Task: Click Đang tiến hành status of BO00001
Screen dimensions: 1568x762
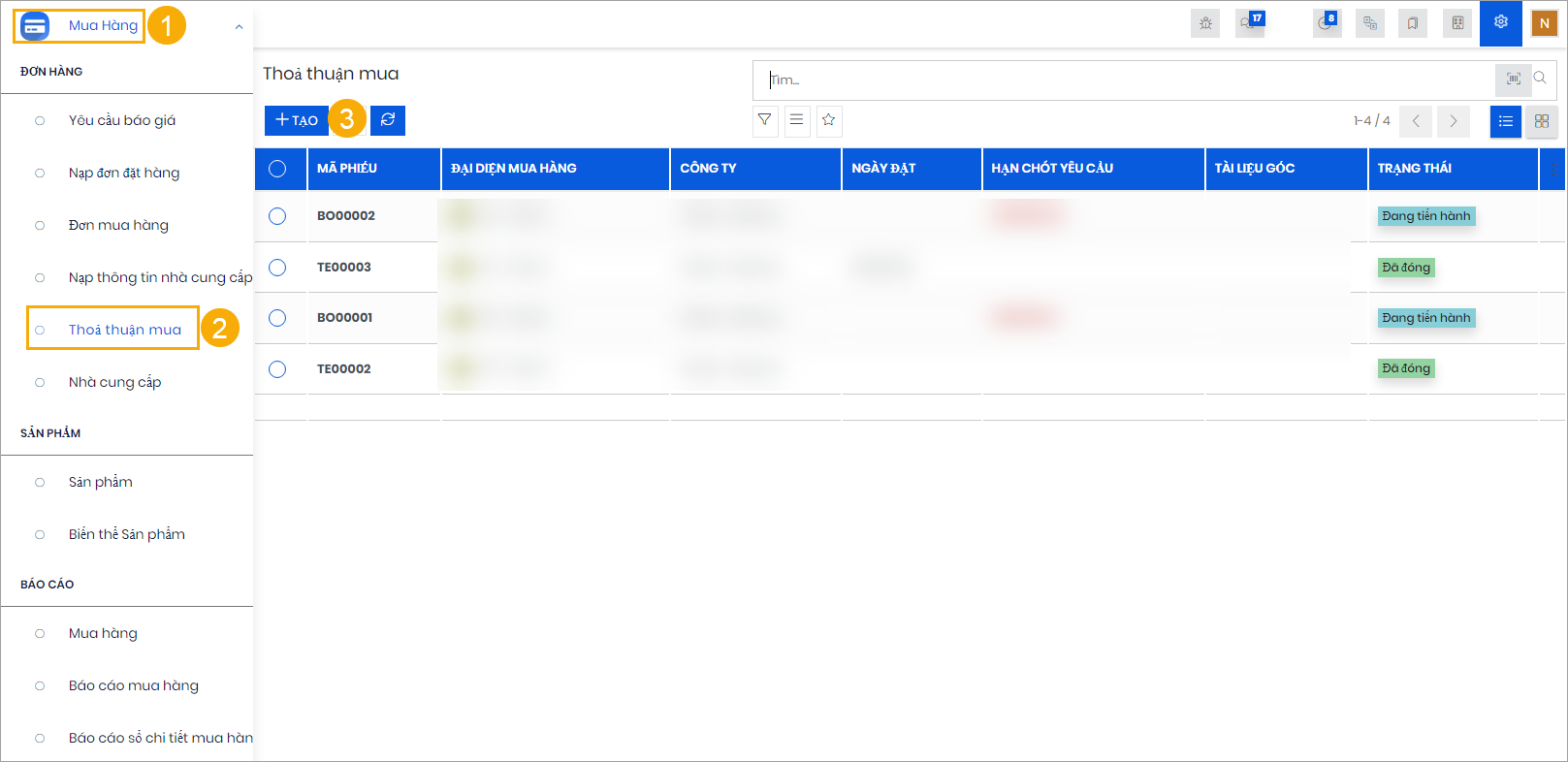Action: click(x=1426, y=318)
